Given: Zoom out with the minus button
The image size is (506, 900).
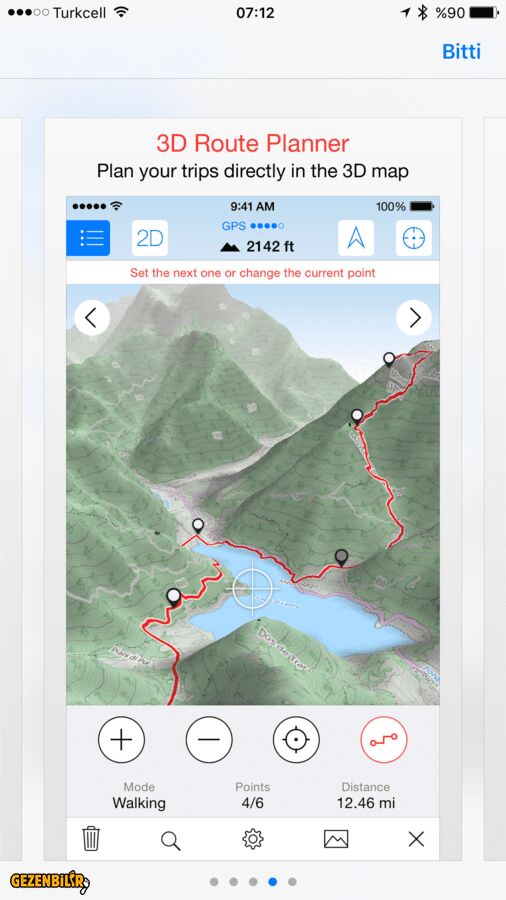Looking at the screenshot, I should click(209, 740).
